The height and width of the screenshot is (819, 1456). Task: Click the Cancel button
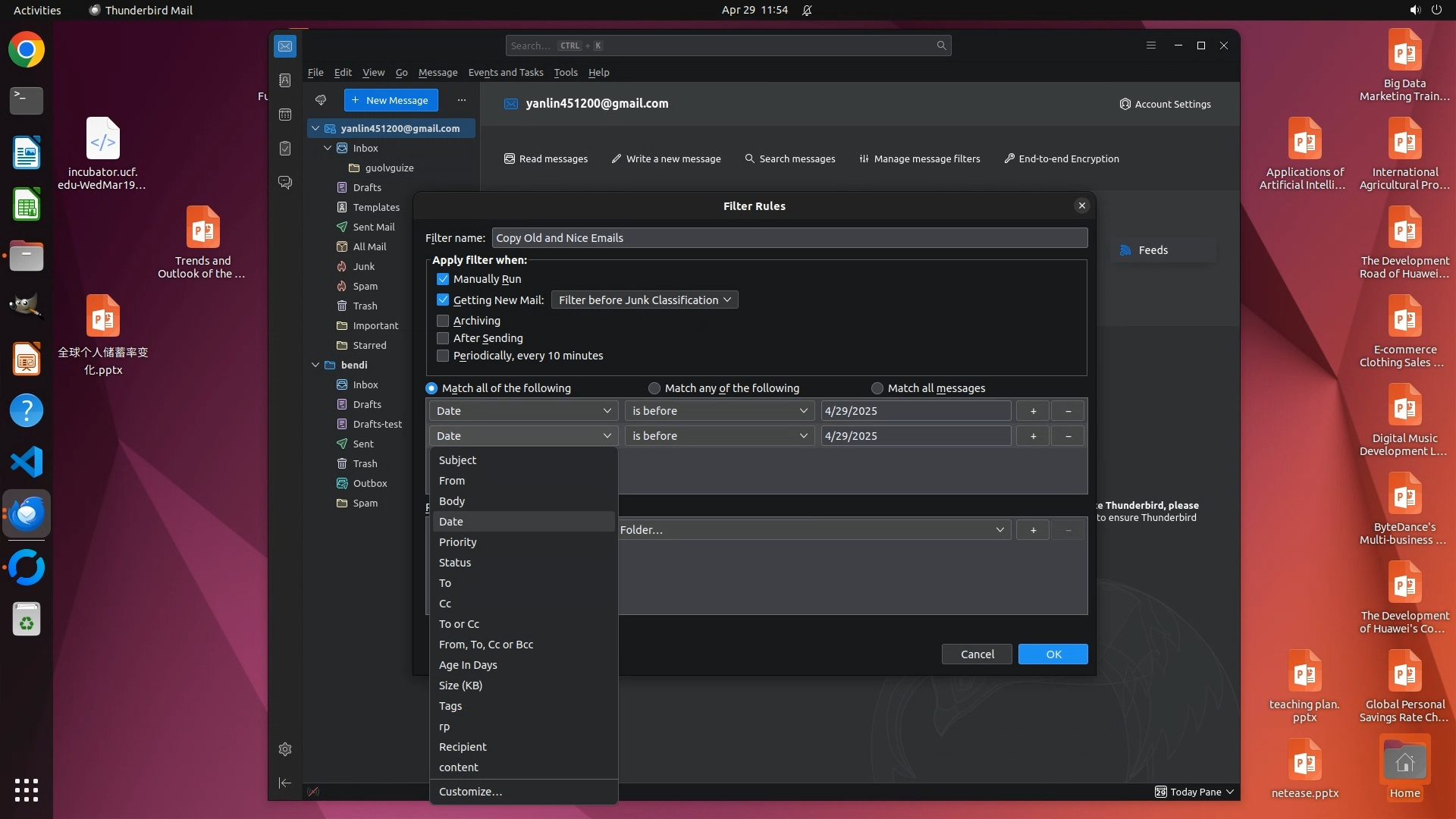tap(977, 654)
